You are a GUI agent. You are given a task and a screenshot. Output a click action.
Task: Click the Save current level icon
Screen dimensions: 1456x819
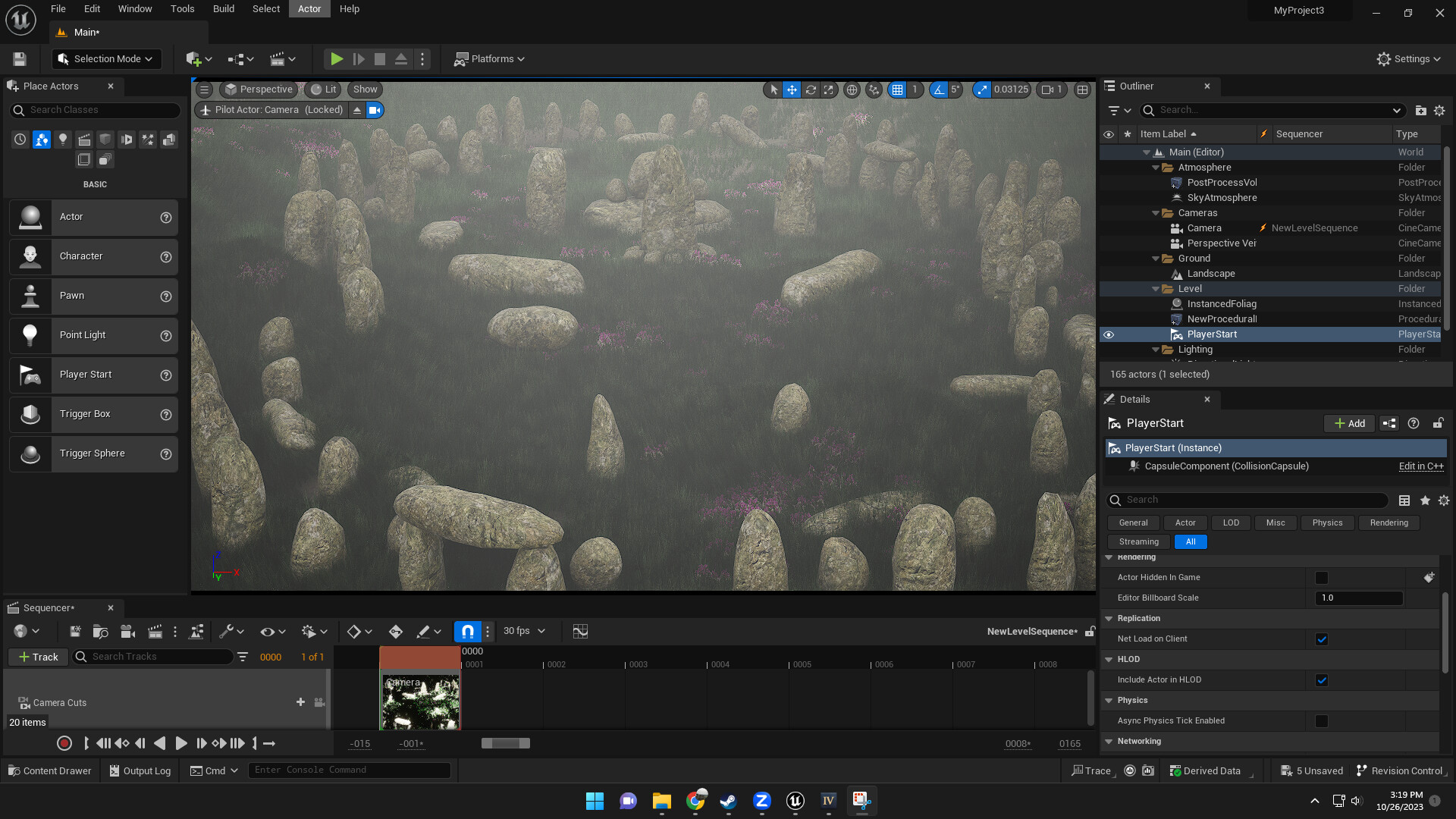[20, 59]
